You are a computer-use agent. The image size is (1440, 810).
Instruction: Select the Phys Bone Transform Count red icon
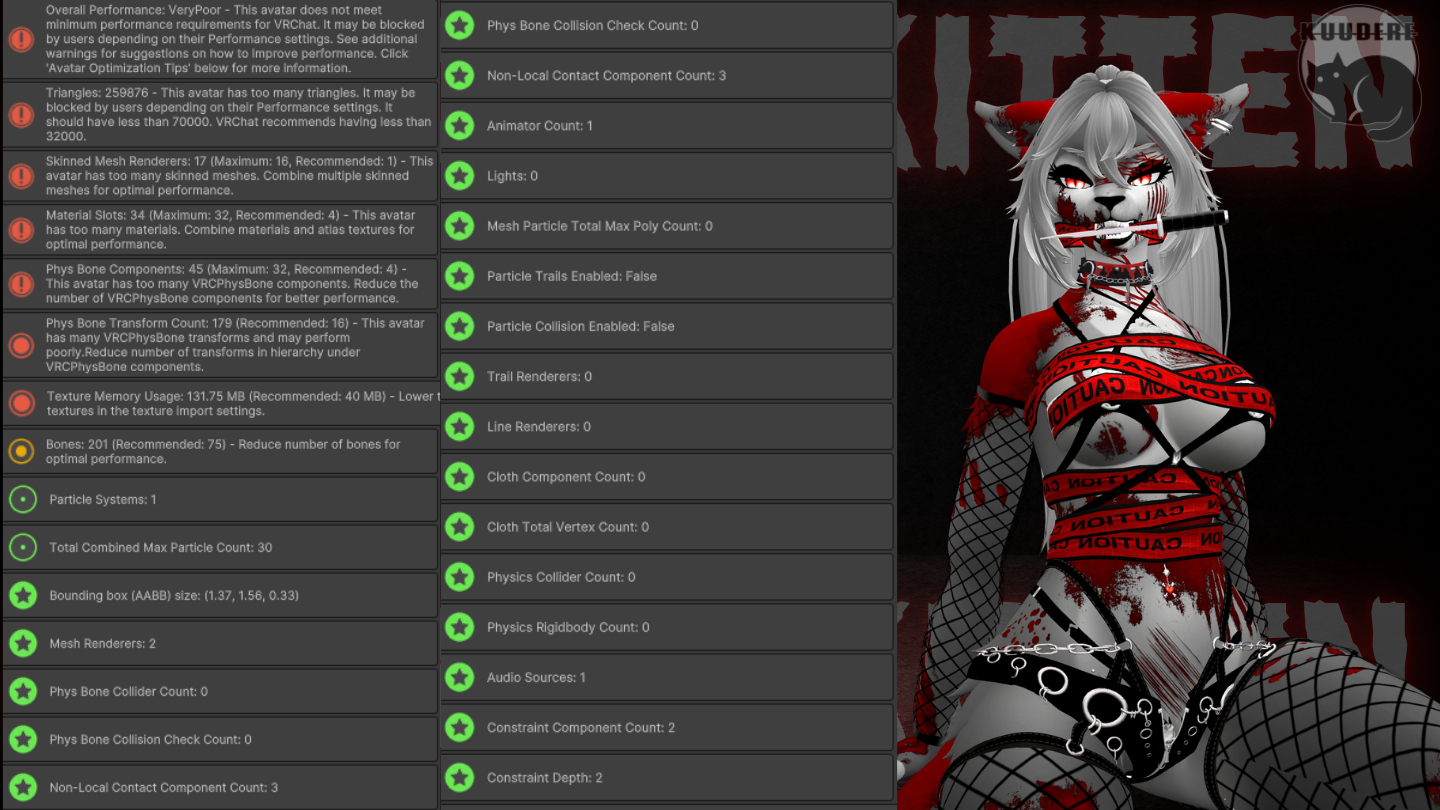point(21,345)
